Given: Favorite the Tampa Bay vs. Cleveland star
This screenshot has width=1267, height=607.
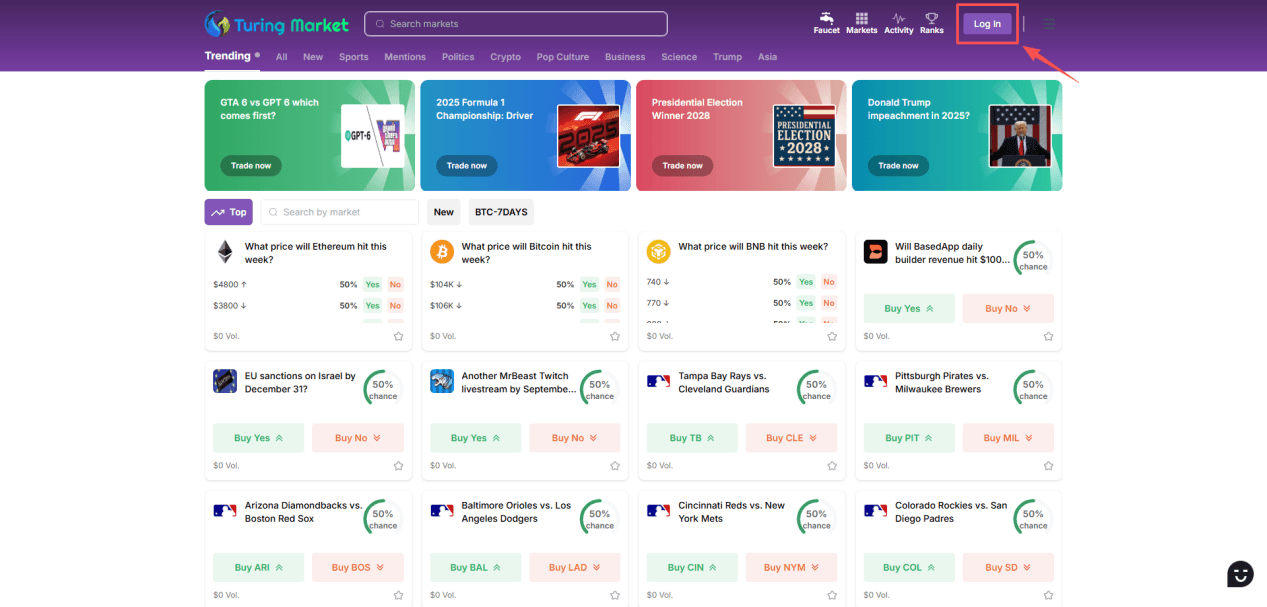Looking at the screenshot, I should tap(832, 466).
